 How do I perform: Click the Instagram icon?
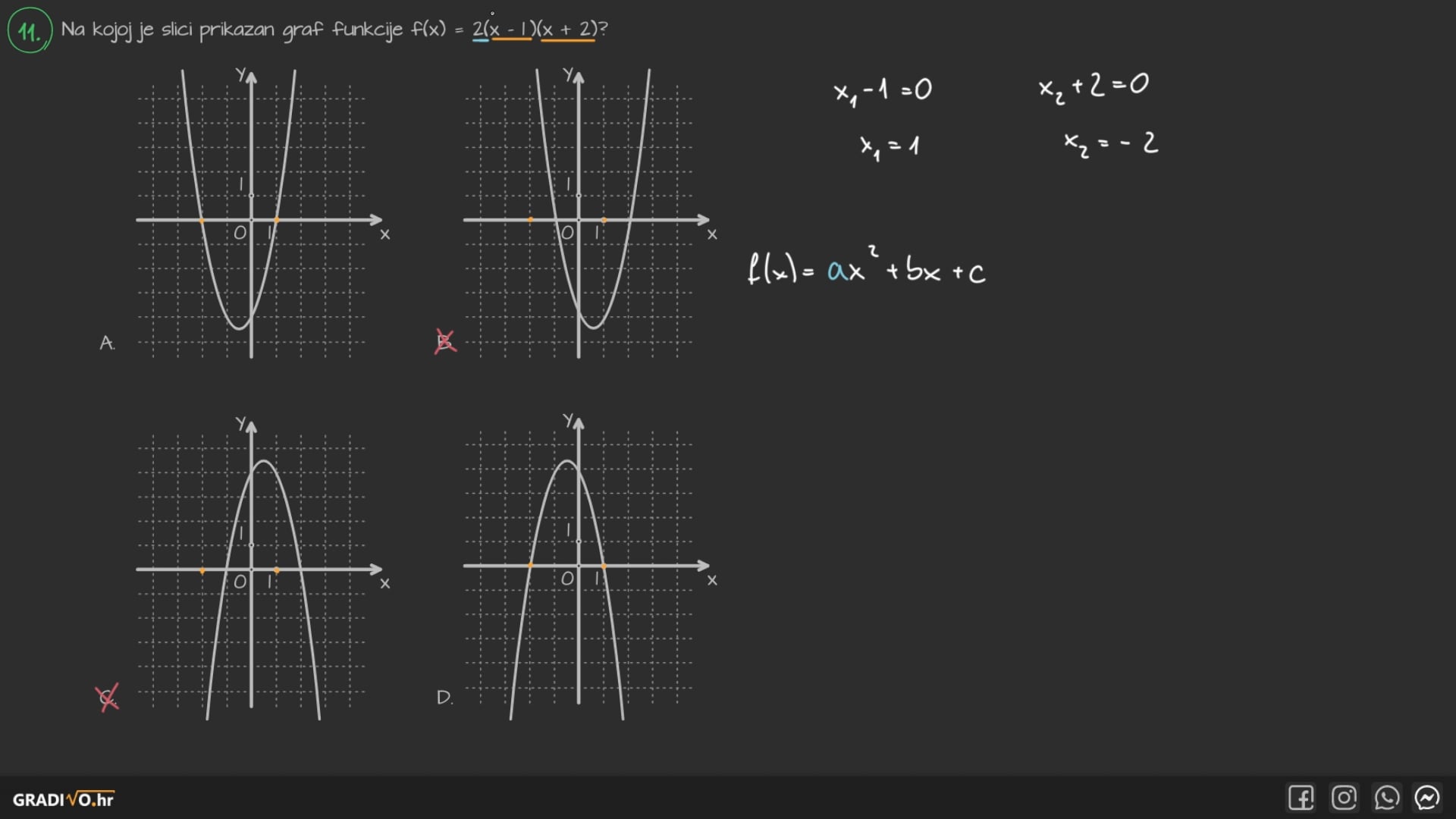click(x=1344, y=798)
